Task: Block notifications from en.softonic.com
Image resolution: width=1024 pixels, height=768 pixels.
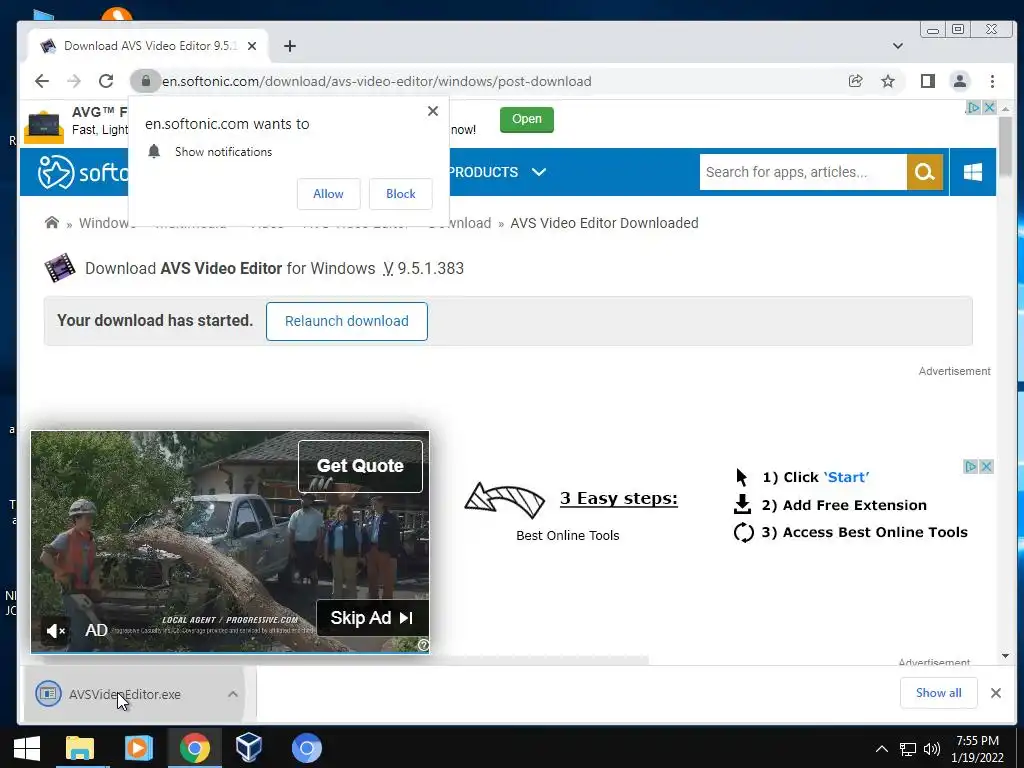Action: click(x=400, y=194)
